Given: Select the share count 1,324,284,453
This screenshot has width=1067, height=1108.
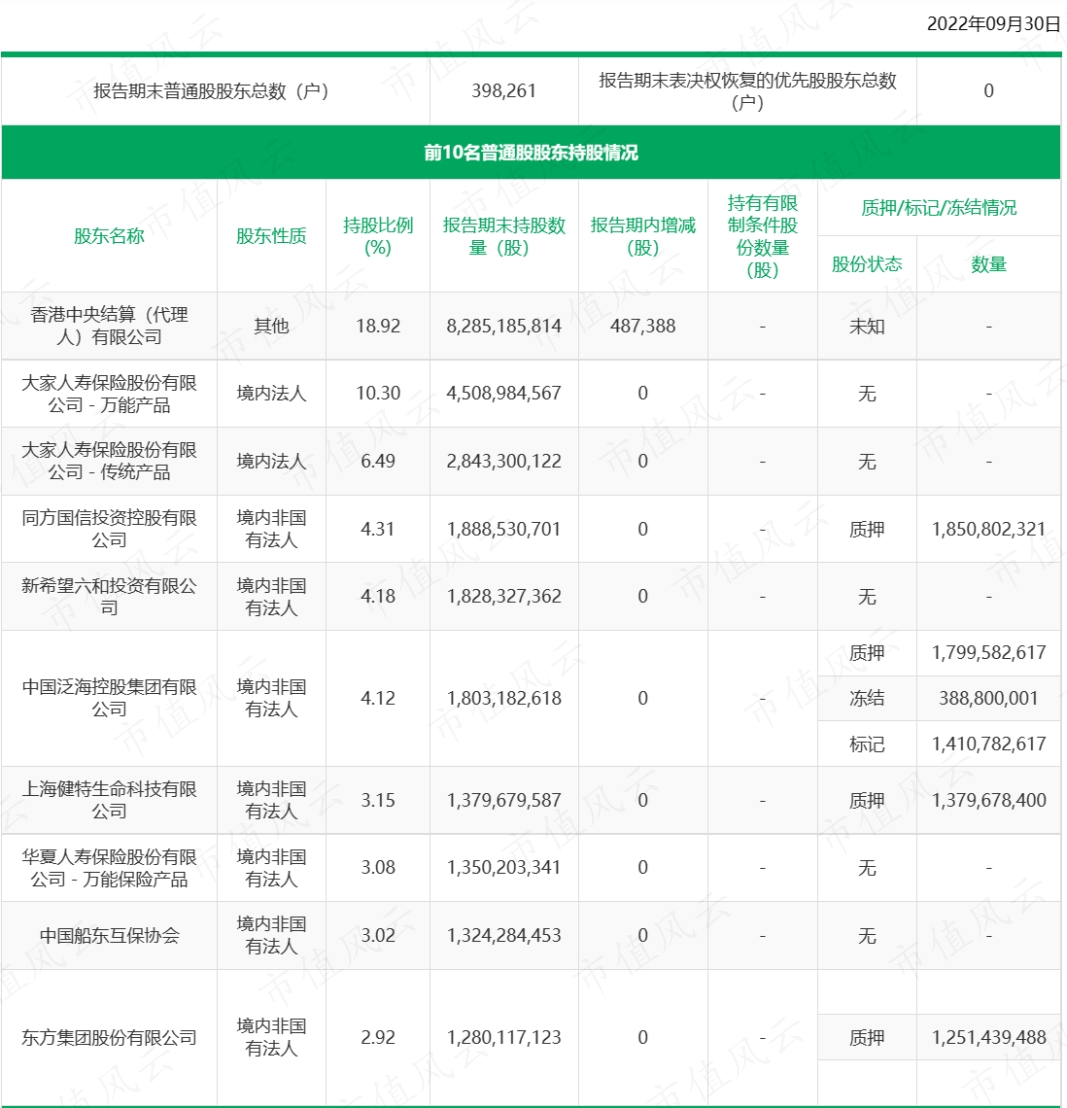Looking at the screenshot, I should pos(504,935).
